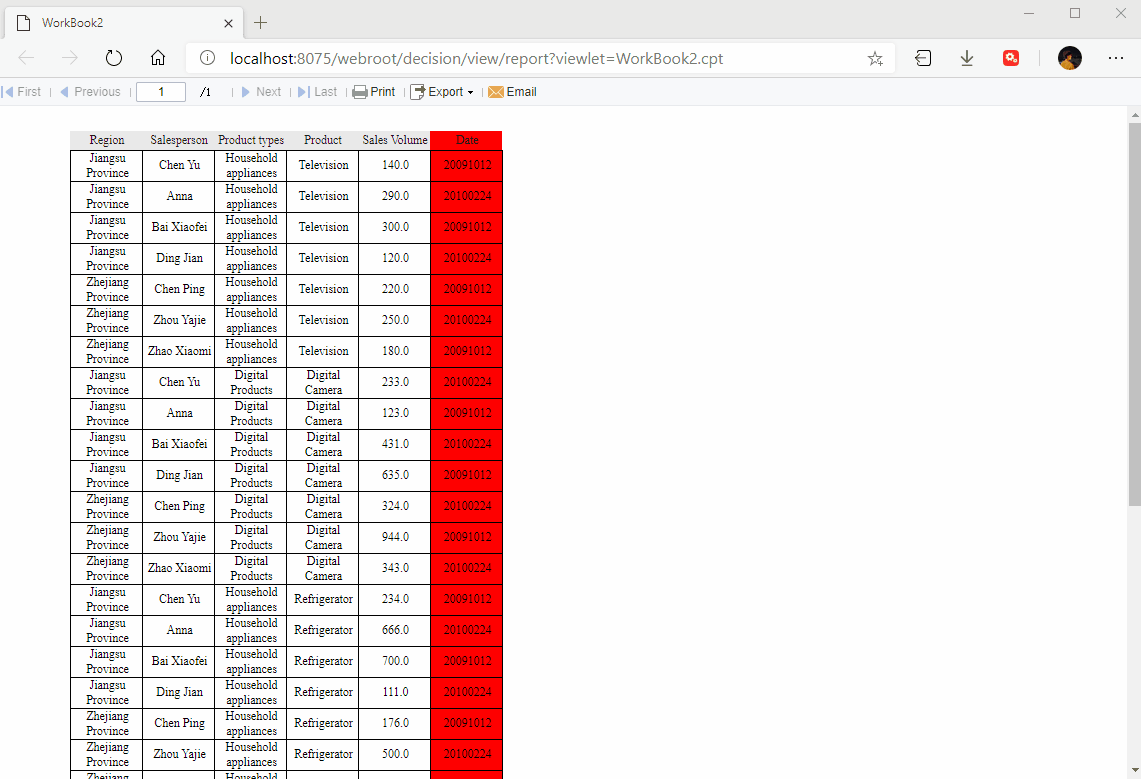Refresh the report page
Screen dimensions: 1141x779
click(x=113, y=58)
